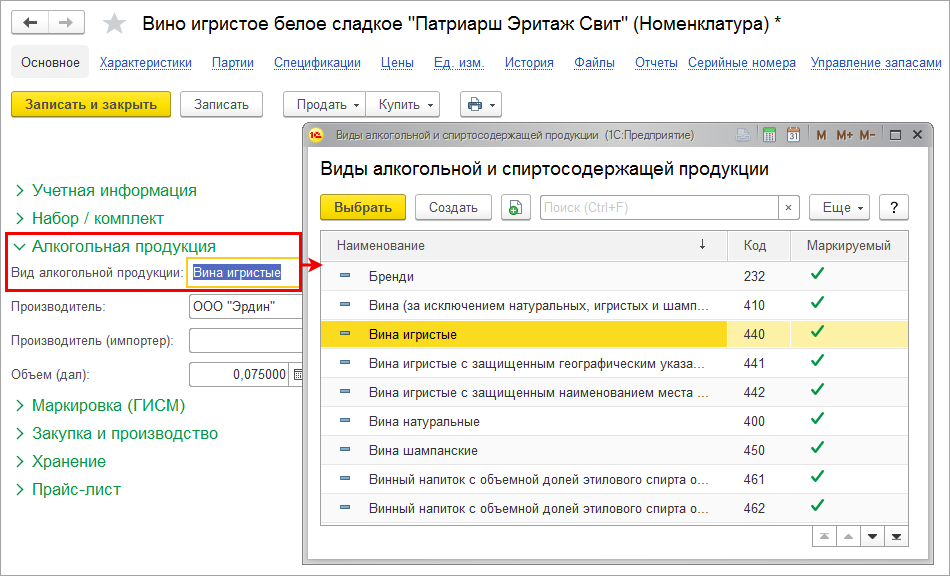Click the Создать button
The height and width of the screenshot is (576, 950).
453,208
